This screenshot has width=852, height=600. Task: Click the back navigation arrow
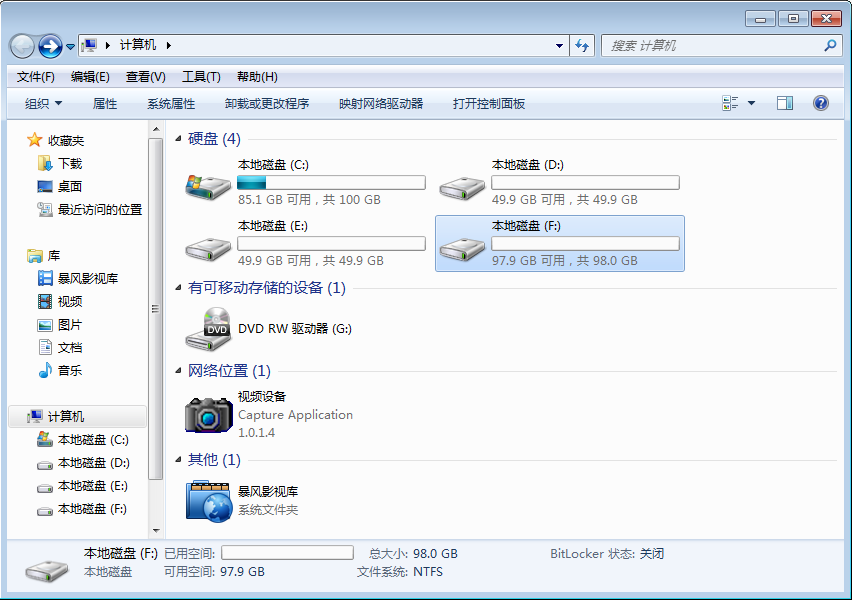(x=22, y=46)
